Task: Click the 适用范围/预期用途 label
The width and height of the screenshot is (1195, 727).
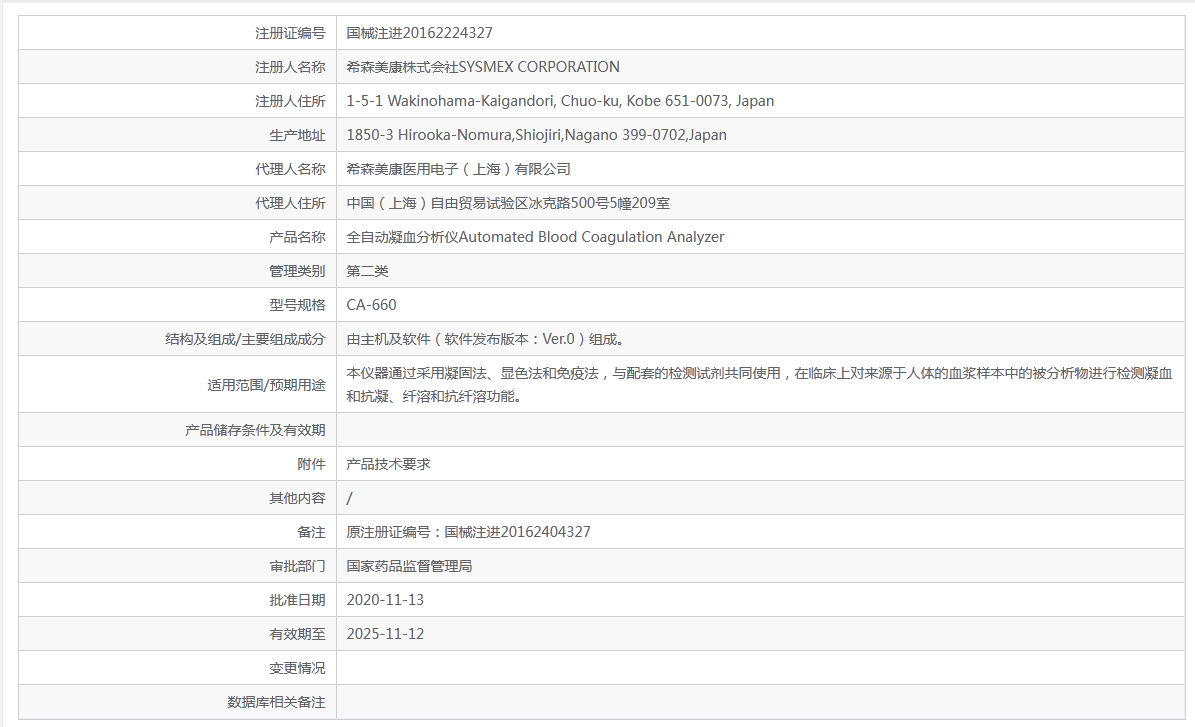Action: pyautogui.click(x=266, y=385)
